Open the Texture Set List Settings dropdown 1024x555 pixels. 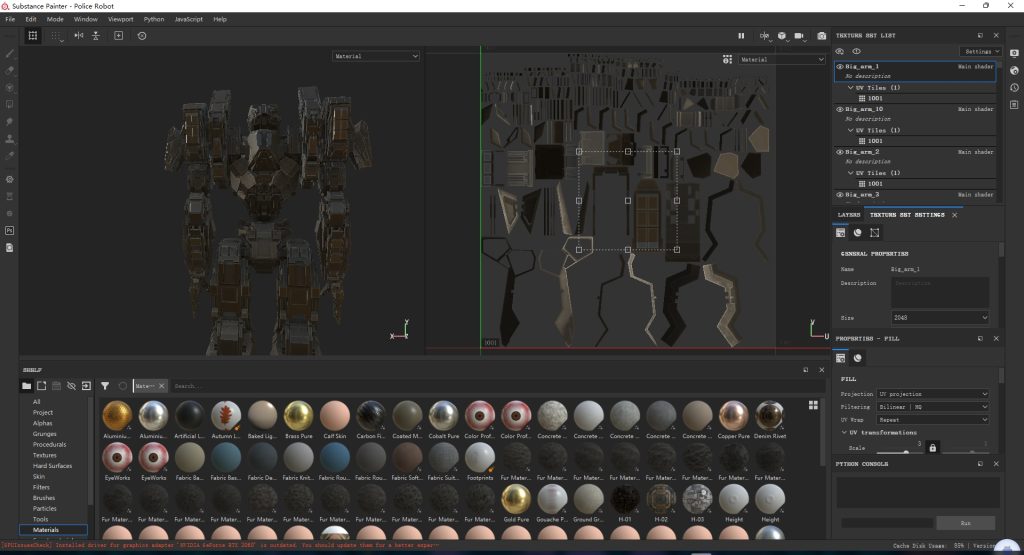pos(981,52)
